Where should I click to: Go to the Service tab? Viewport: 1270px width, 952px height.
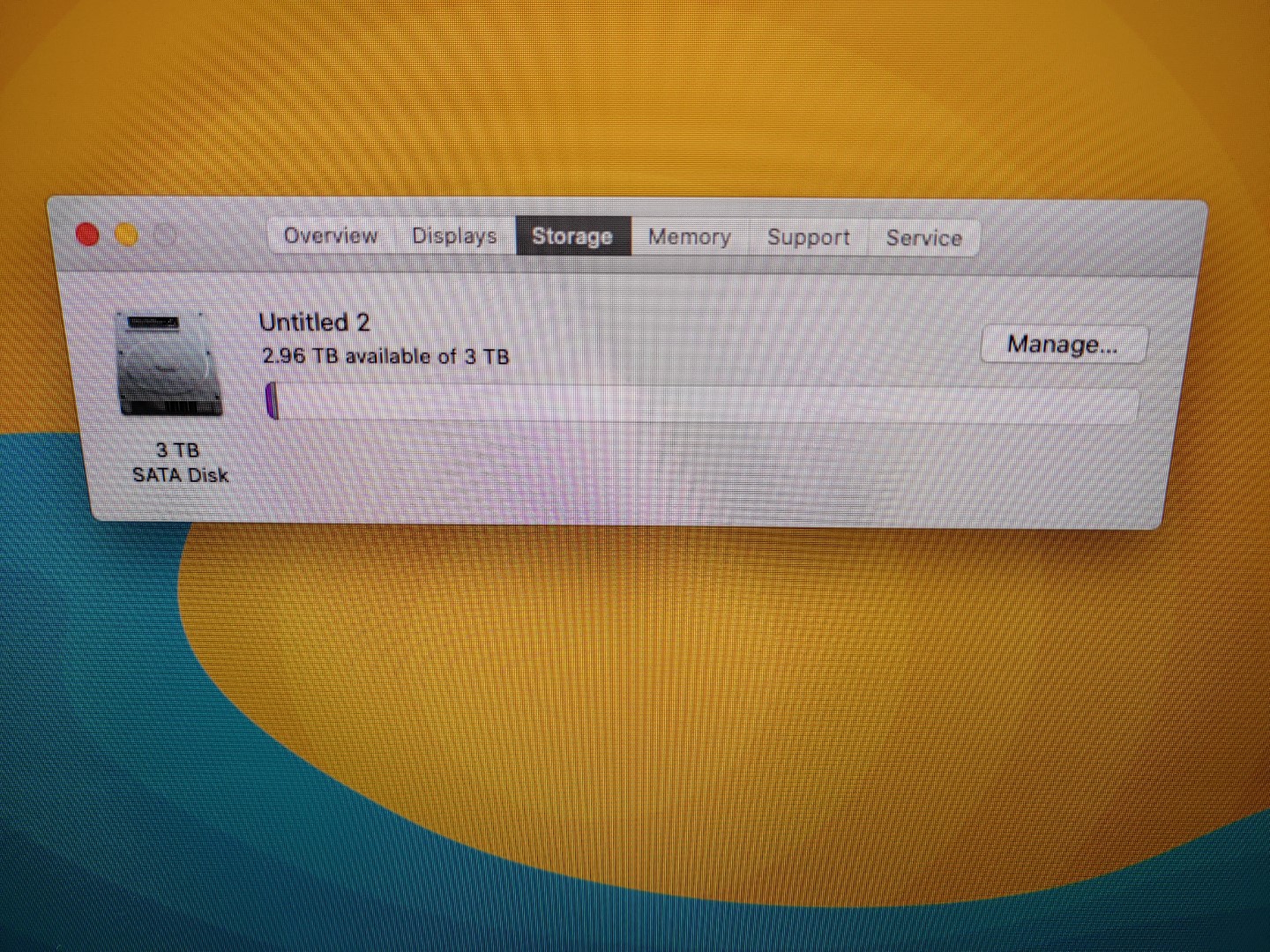pyautogui.click(x=923, y=238)
